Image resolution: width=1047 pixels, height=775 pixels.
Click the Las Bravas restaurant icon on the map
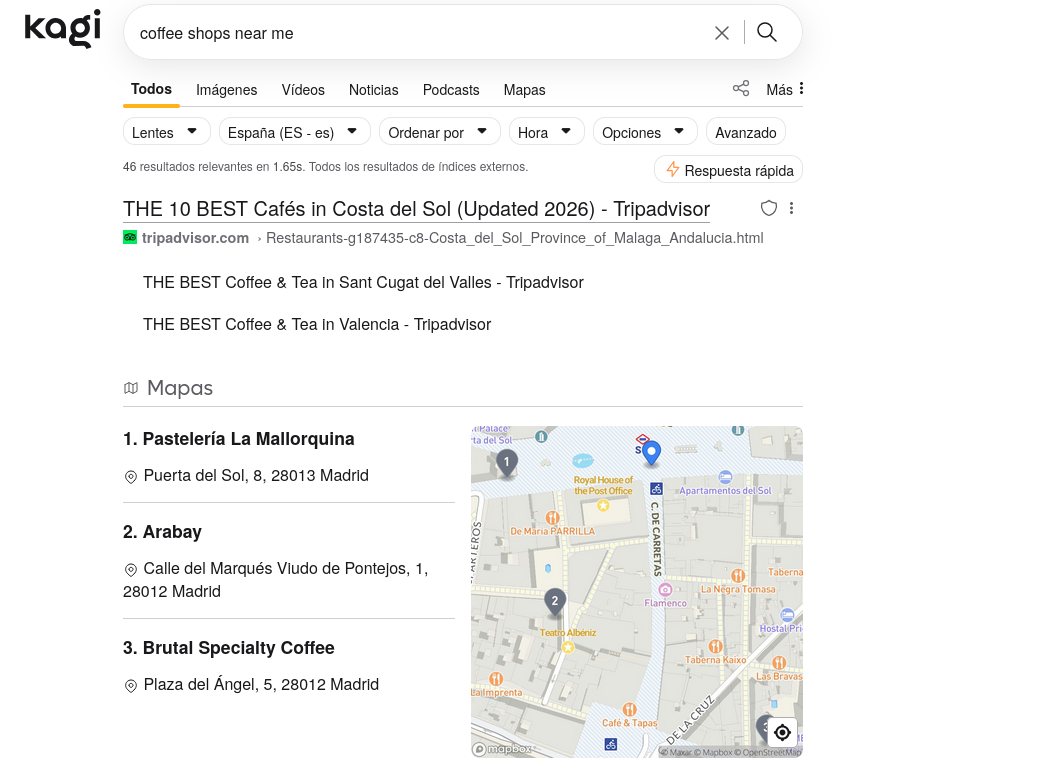click(x=779, y=662)
